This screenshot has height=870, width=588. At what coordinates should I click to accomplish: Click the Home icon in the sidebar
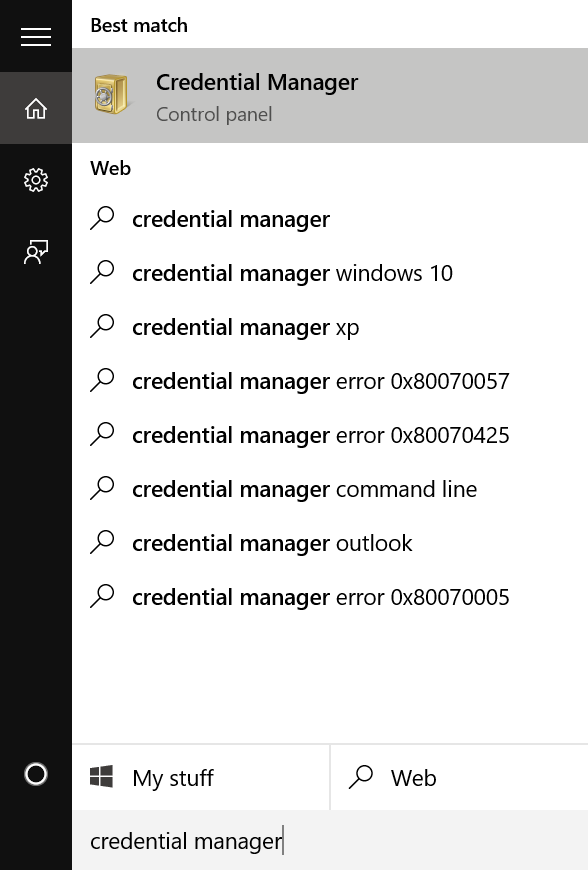click(36, 108)
